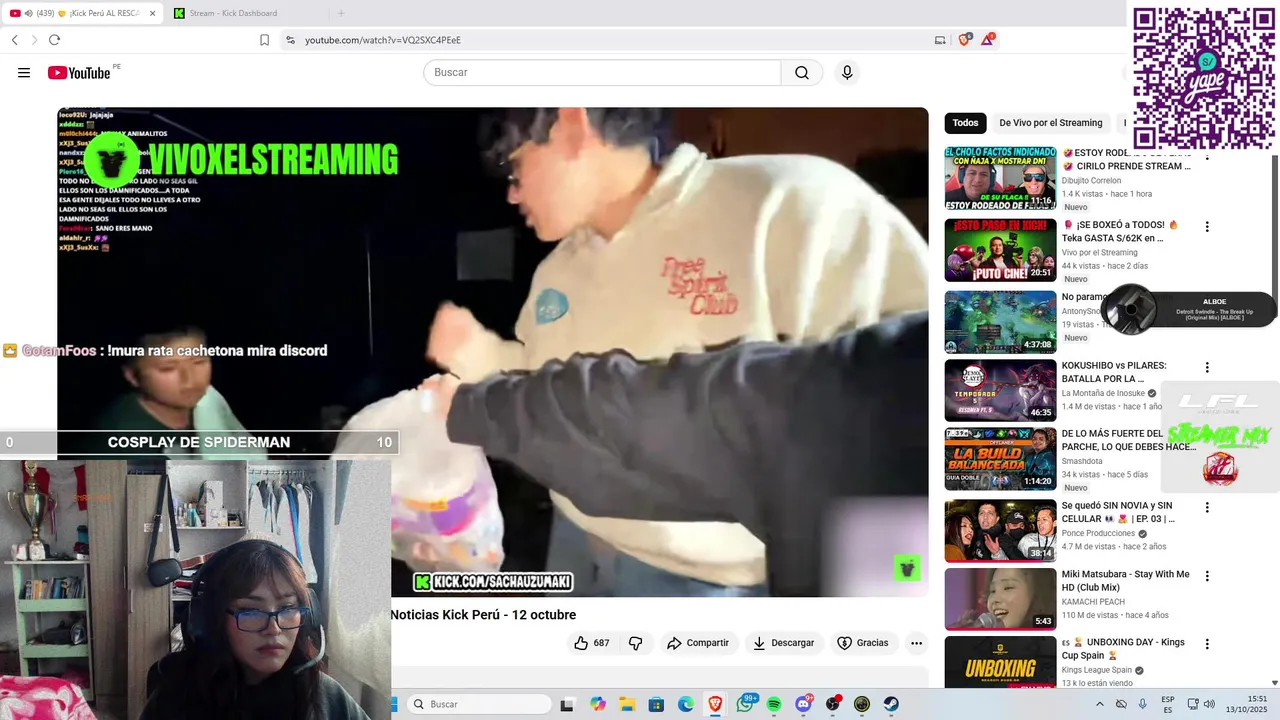This screenshot has width=1280, height=720.
Task: Open LA BUILD BALANCEADA video thumbnail
Action: coord(1000,459)
